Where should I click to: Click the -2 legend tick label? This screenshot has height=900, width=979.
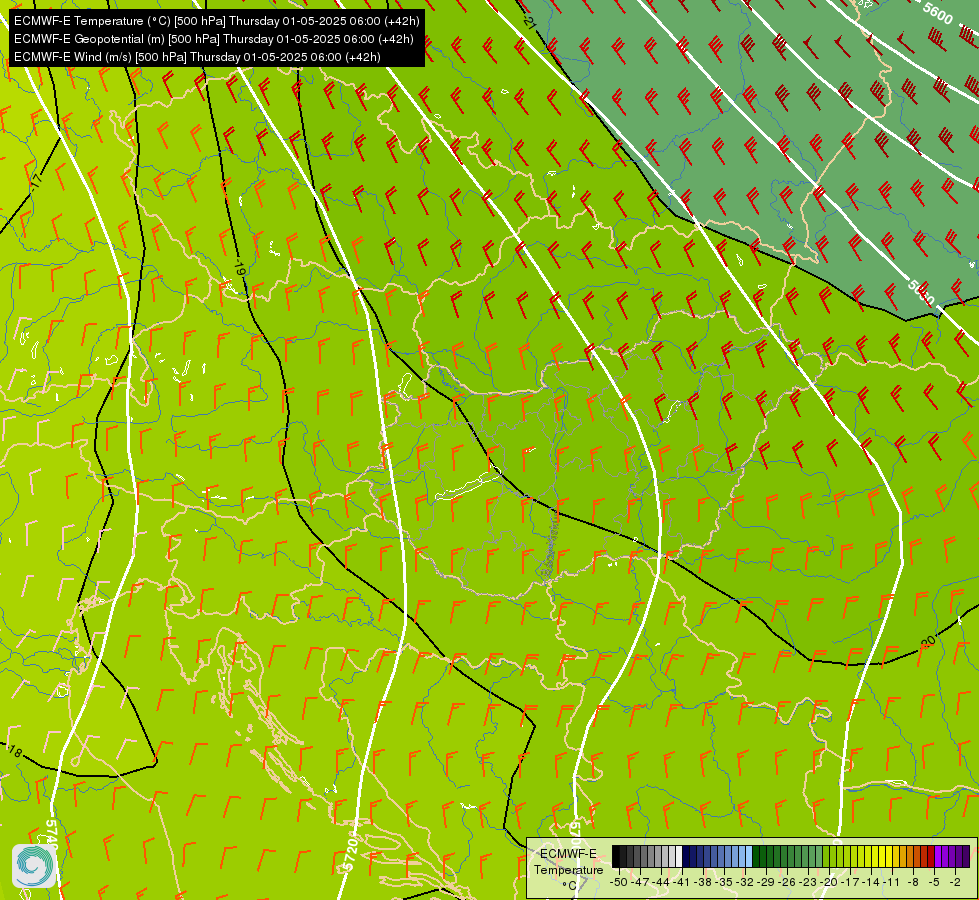[x=955, y=882]
